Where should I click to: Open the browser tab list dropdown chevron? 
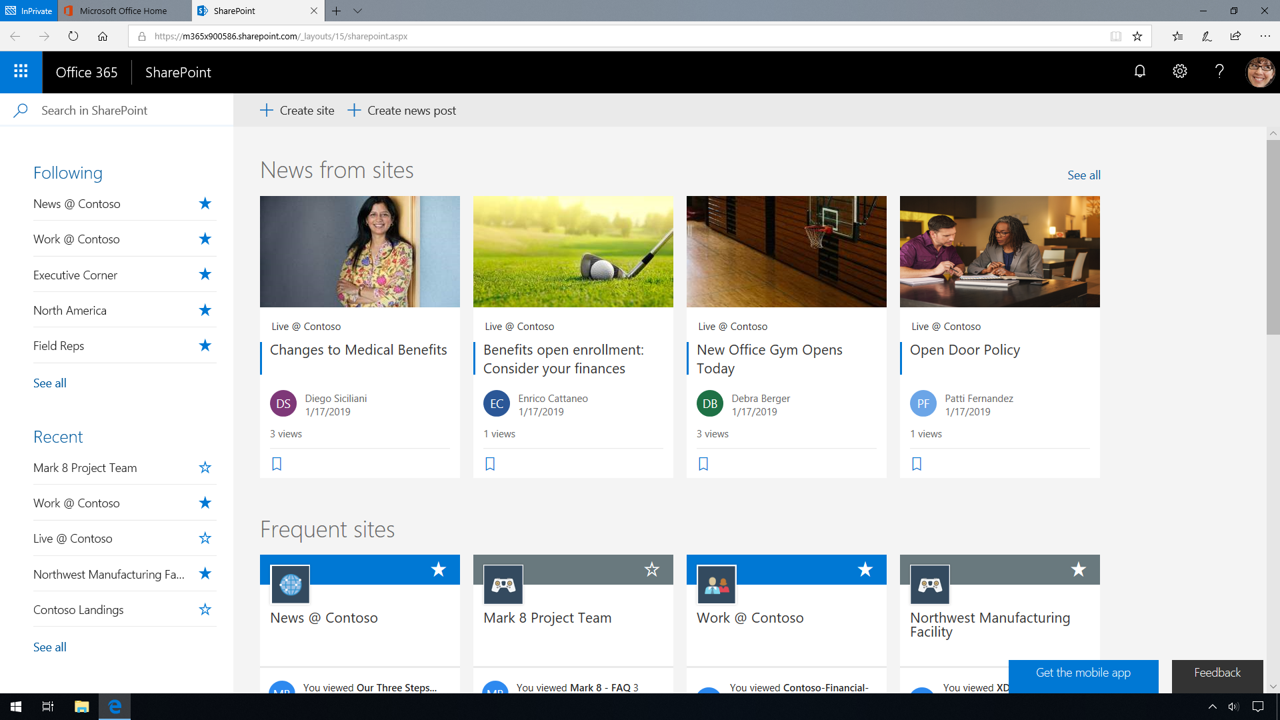click(x=357, y=11)
